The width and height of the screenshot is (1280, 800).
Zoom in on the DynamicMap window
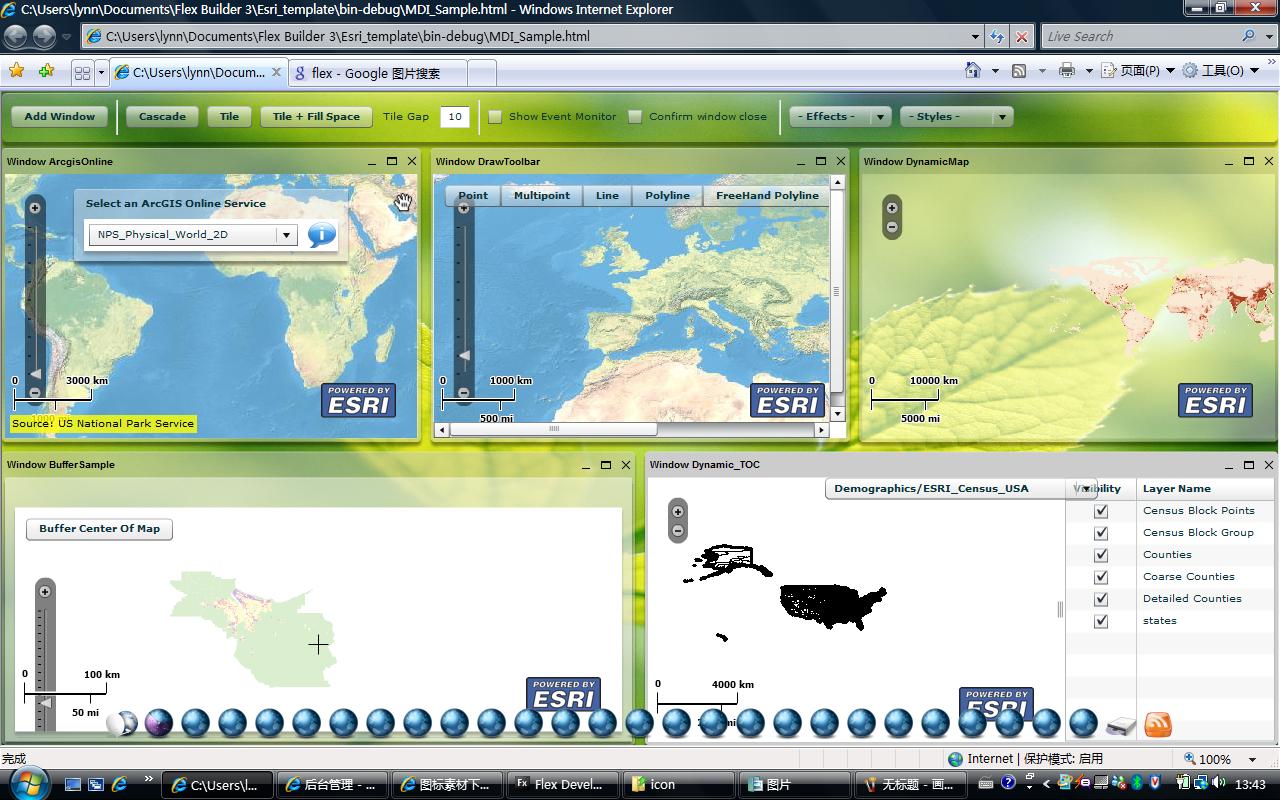point(892,208)
